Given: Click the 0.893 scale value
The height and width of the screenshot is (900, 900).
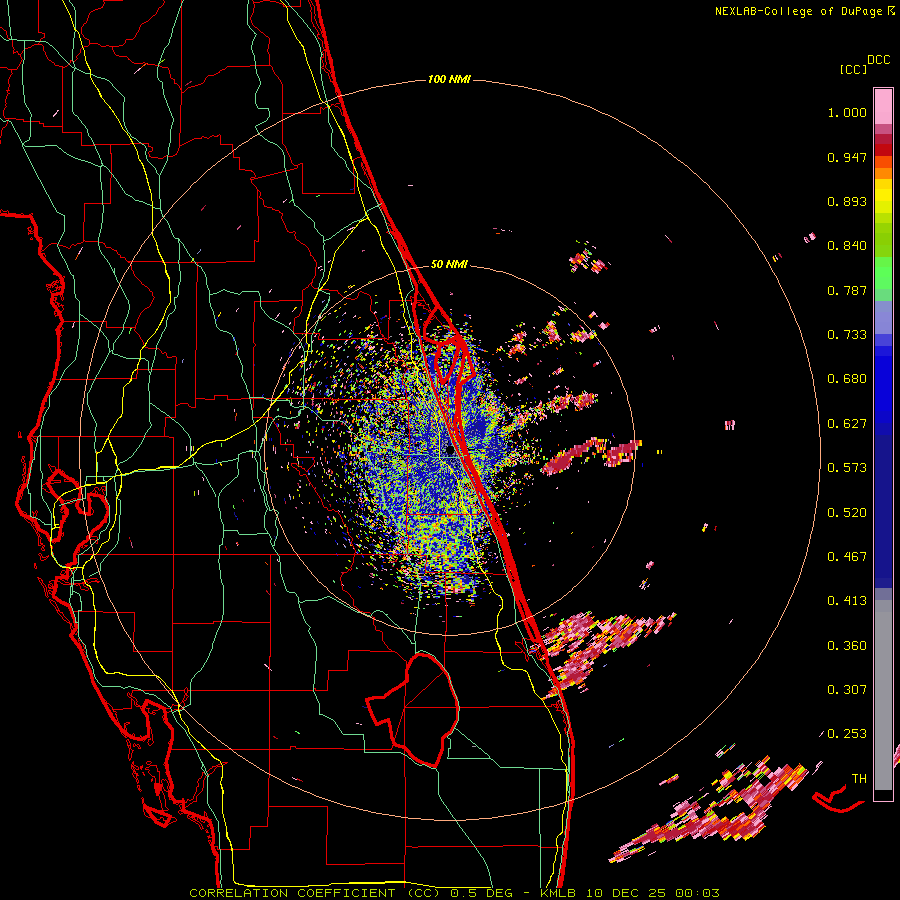Looking at the screenshot, I should [x=847, y=201].
